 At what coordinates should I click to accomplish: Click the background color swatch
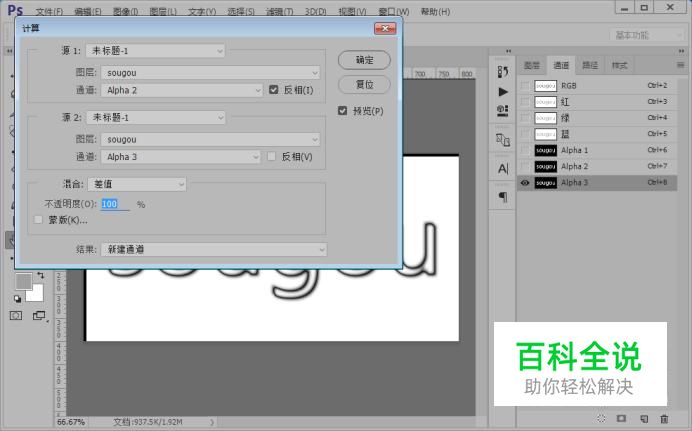pos(37,295)
